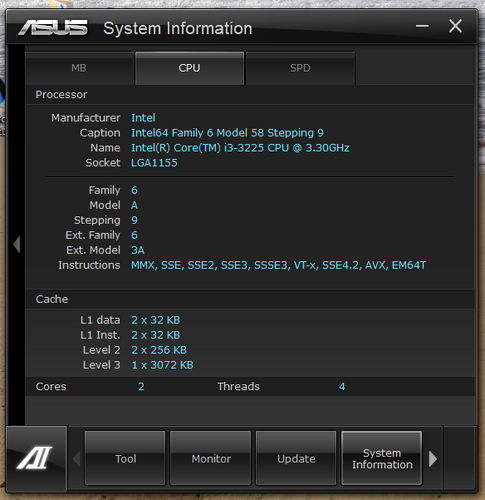The height and width of the screenshot is (500, 485).
Task: Switch to the MB tab
Action: coord(79,68)
